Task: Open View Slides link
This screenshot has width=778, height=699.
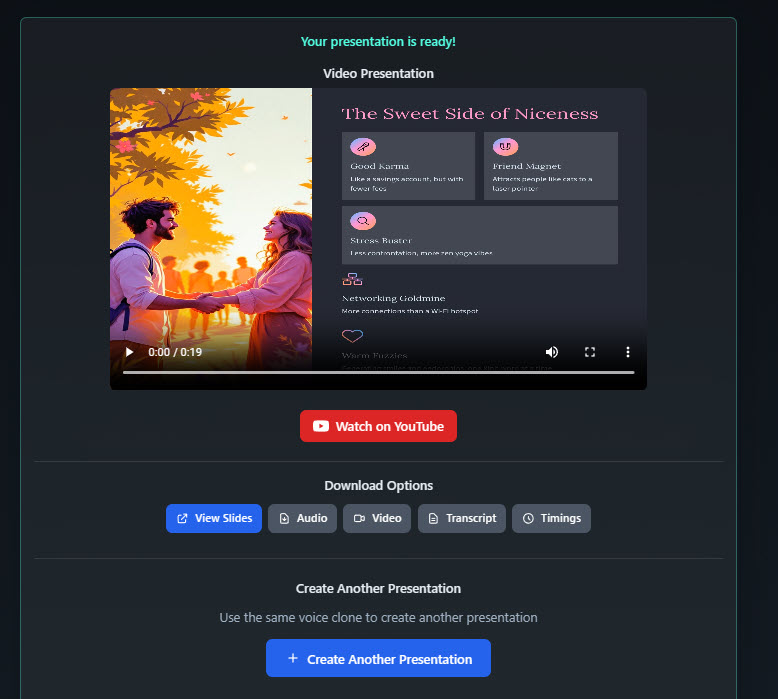Action: tap(214, 518)
